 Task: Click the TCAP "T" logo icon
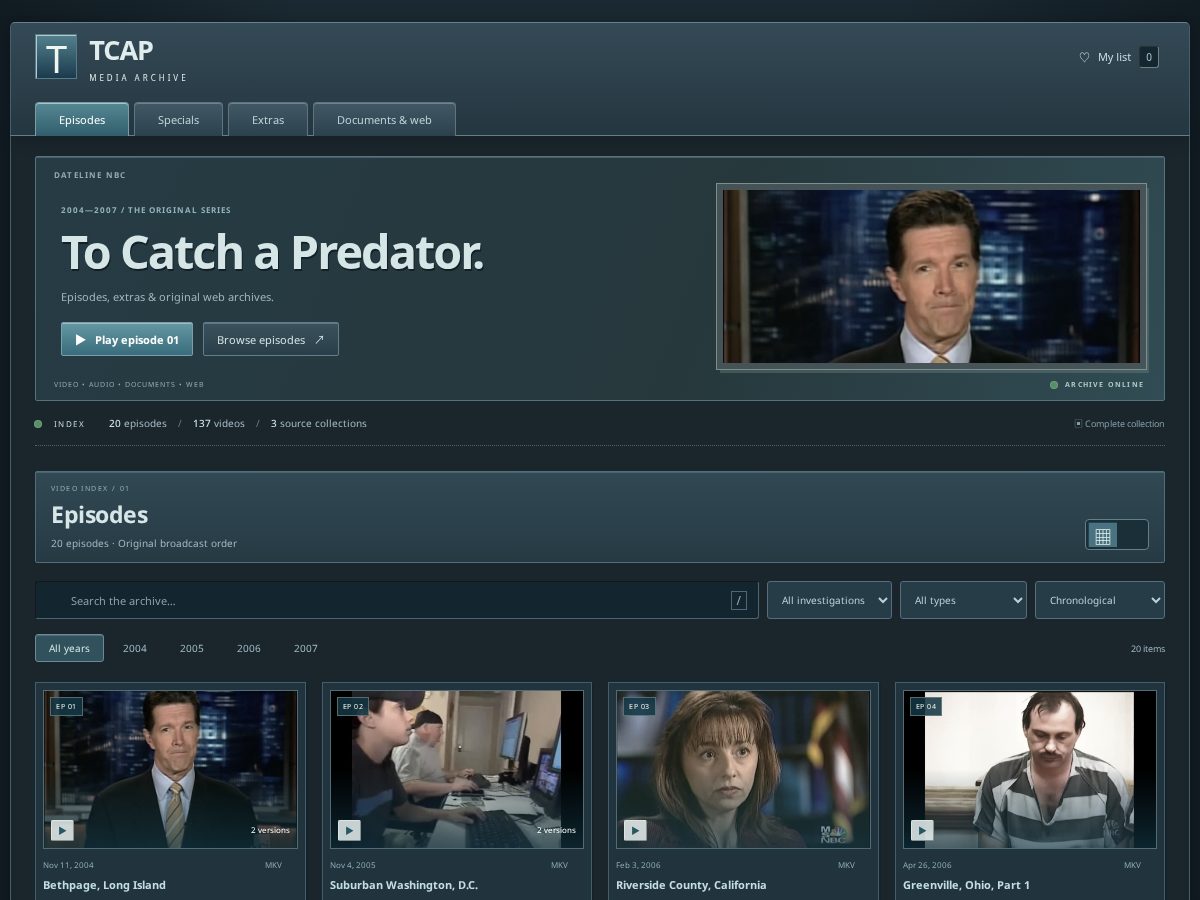(x=56, y=57)
